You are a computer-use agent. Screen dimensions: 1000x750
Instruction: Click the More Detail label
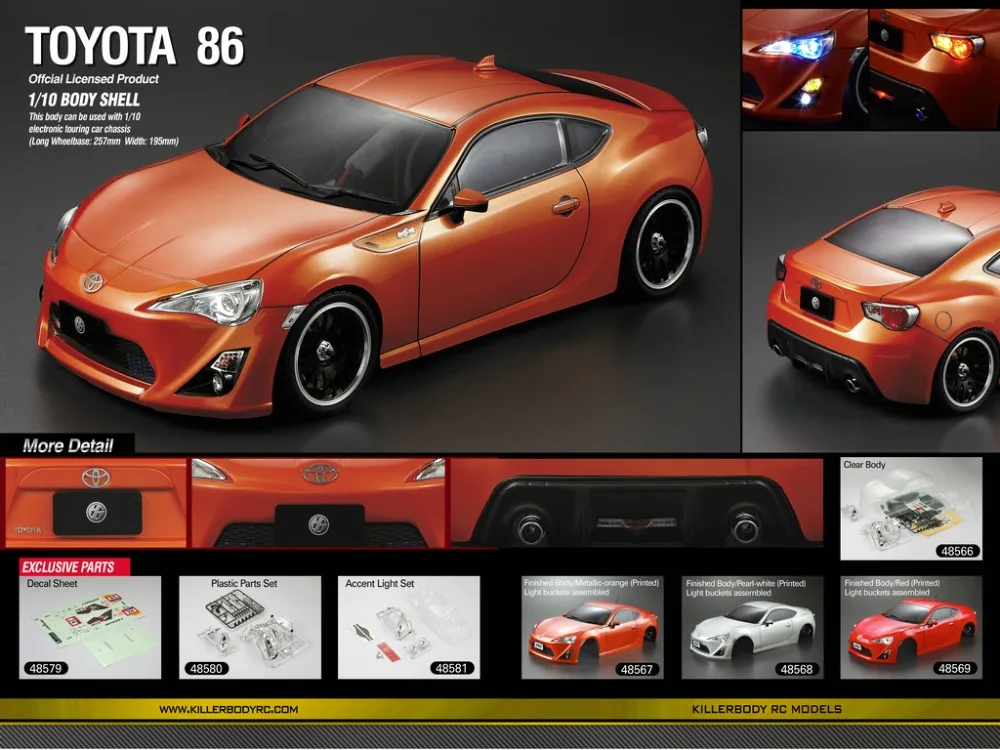(68, 446)
